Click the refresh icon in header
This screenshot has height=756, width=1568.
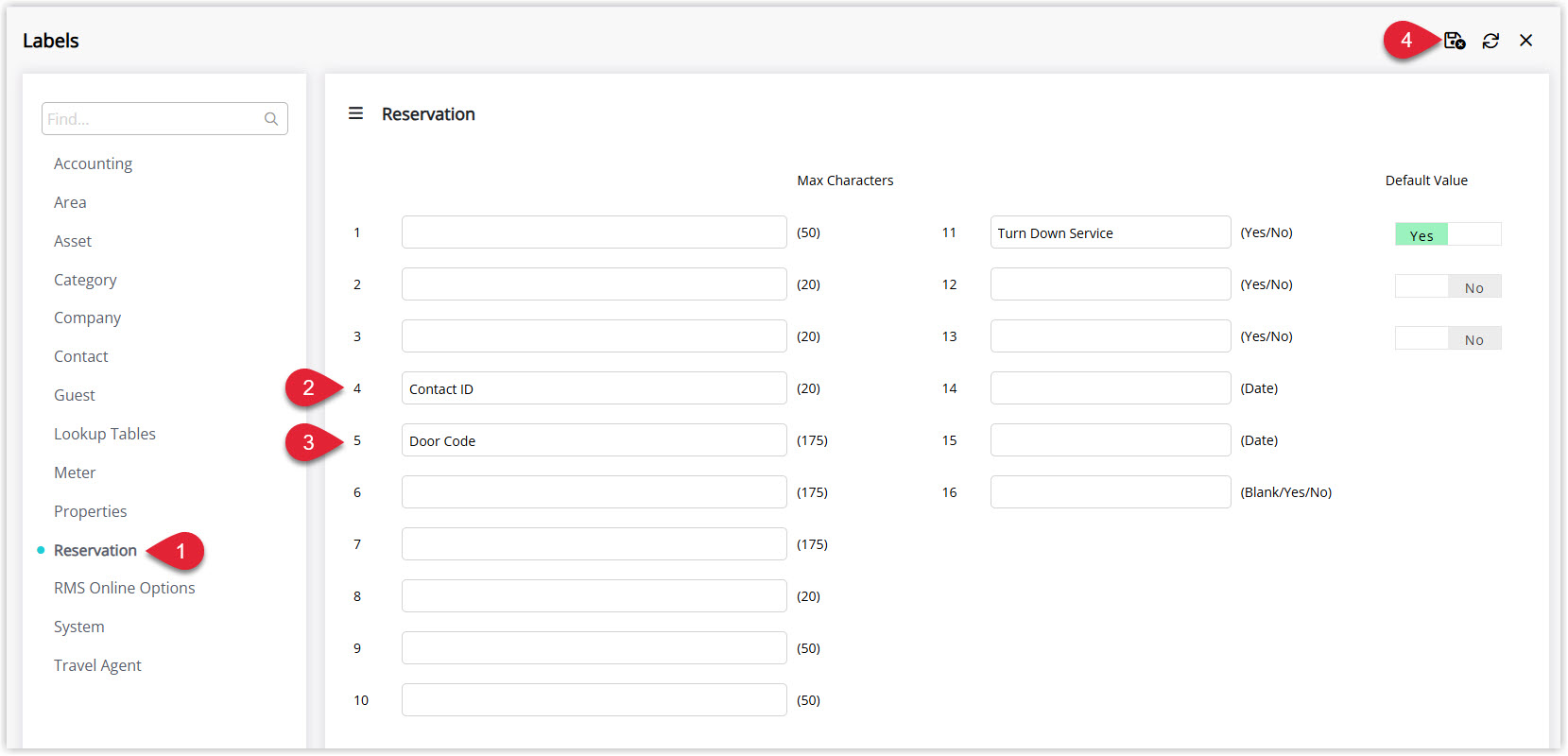tap(1490, 41)
